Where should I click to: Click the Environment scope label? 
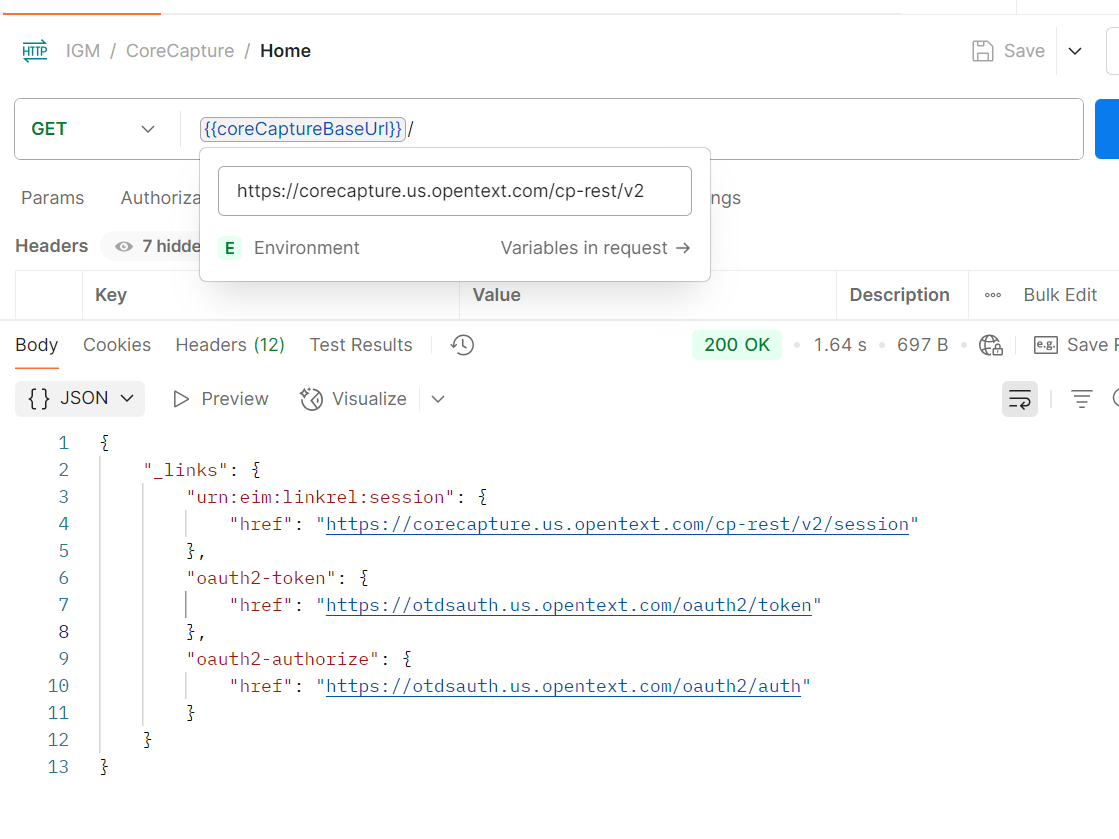(x=307, y=248)
